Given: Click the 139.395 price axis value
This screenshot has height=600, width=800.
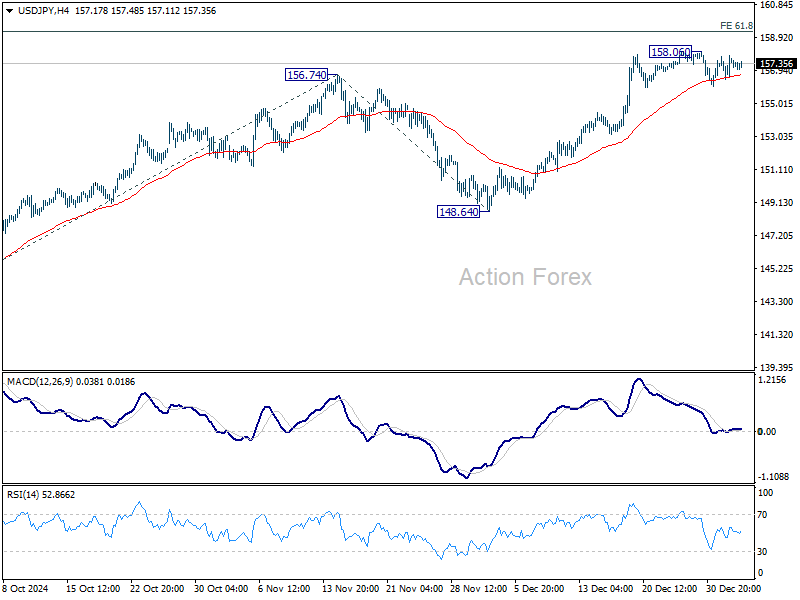Looking at the screenshot, I should click(776, 367).
